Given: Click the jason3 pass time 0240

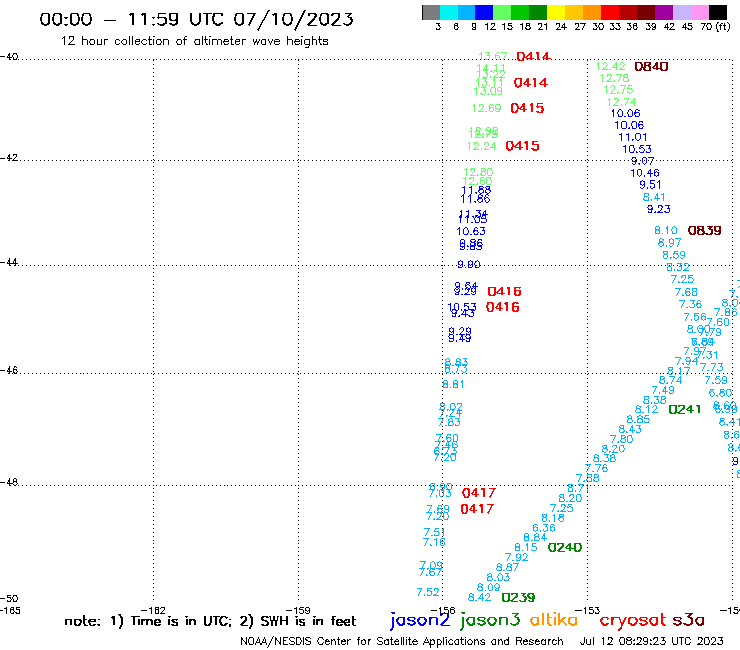Looking at the screenshot, I should tap(564, 548).
